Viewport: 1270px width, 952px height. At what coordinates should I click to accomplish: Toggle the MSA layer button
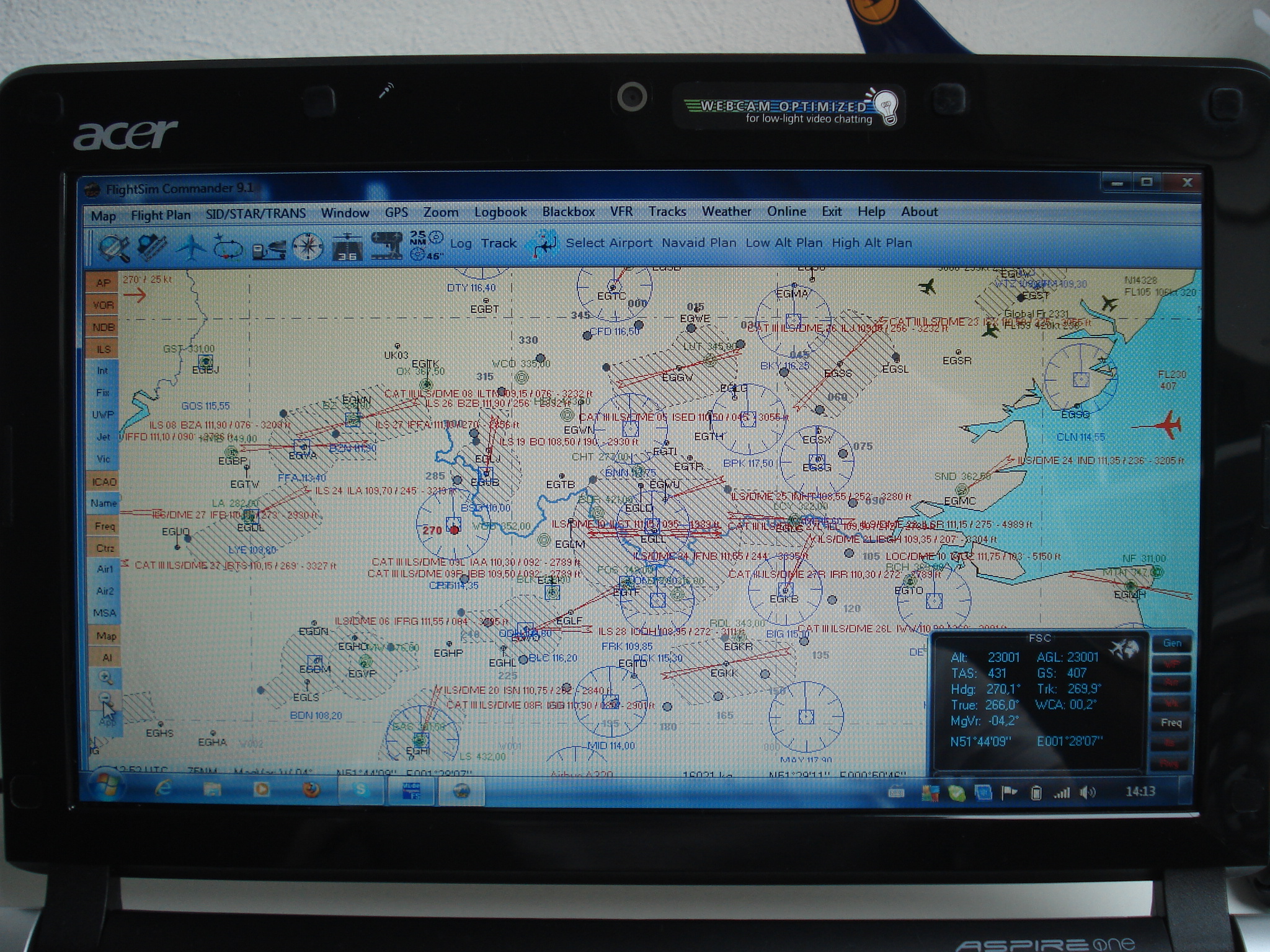point(104,613)
